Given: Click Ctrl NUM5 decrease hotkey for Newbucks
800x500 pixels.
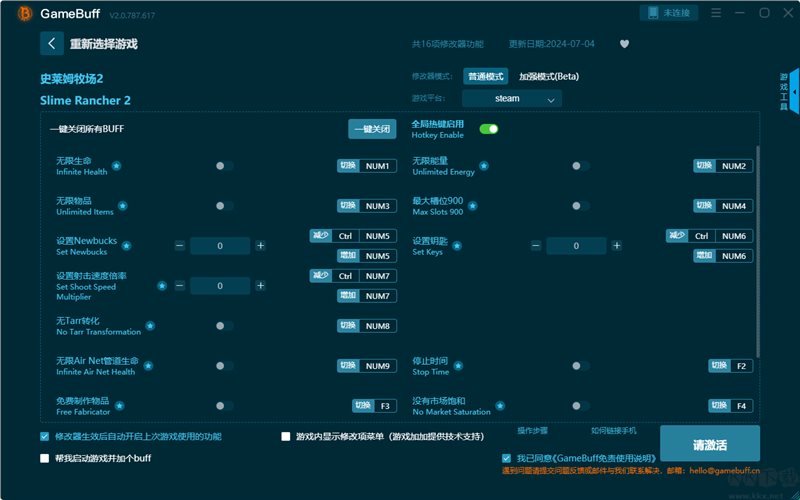Looking at the screenshot, I should [x=353, y=236].
